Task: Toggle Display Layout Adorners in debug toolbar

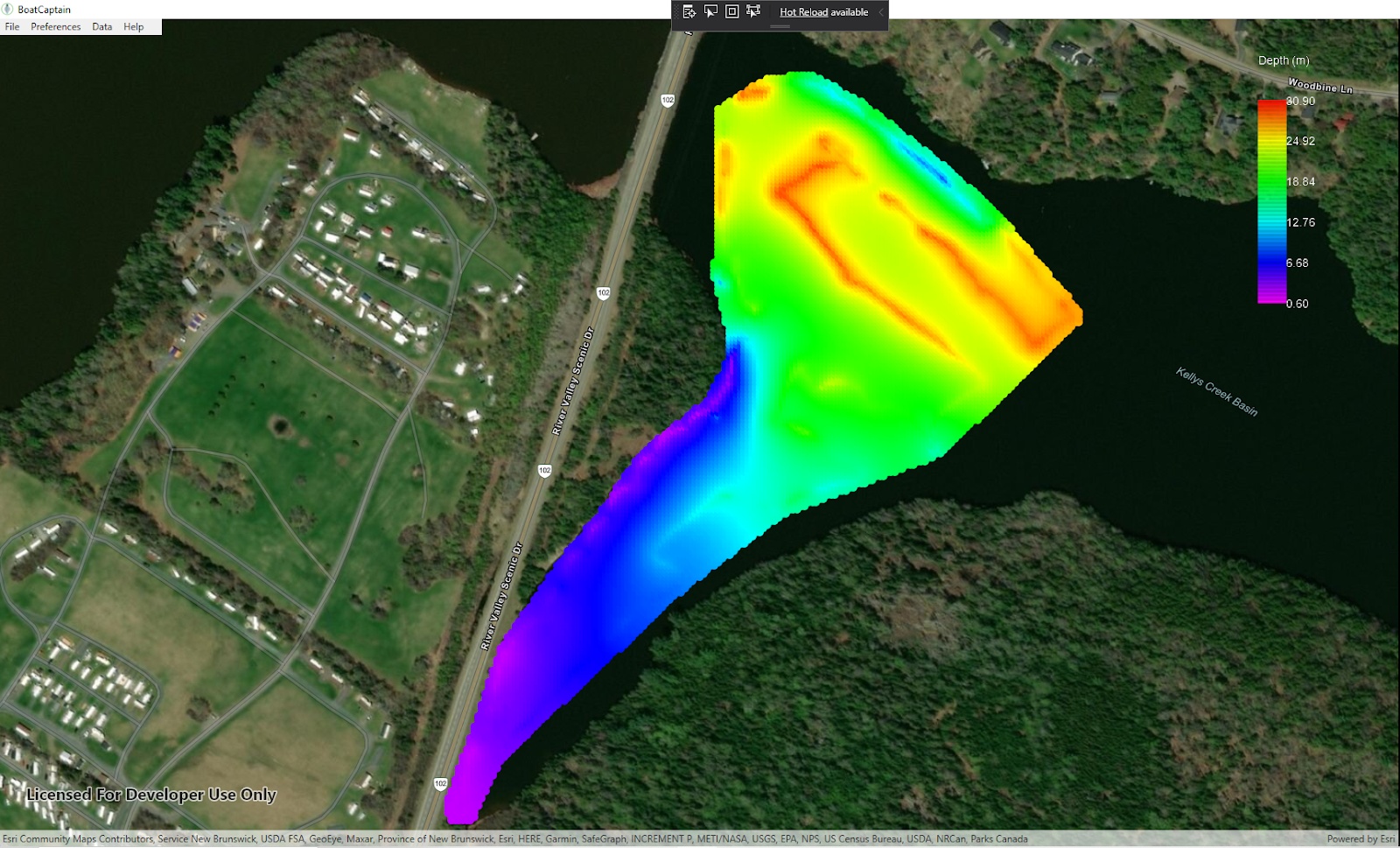Action: (x=732, y=11)
